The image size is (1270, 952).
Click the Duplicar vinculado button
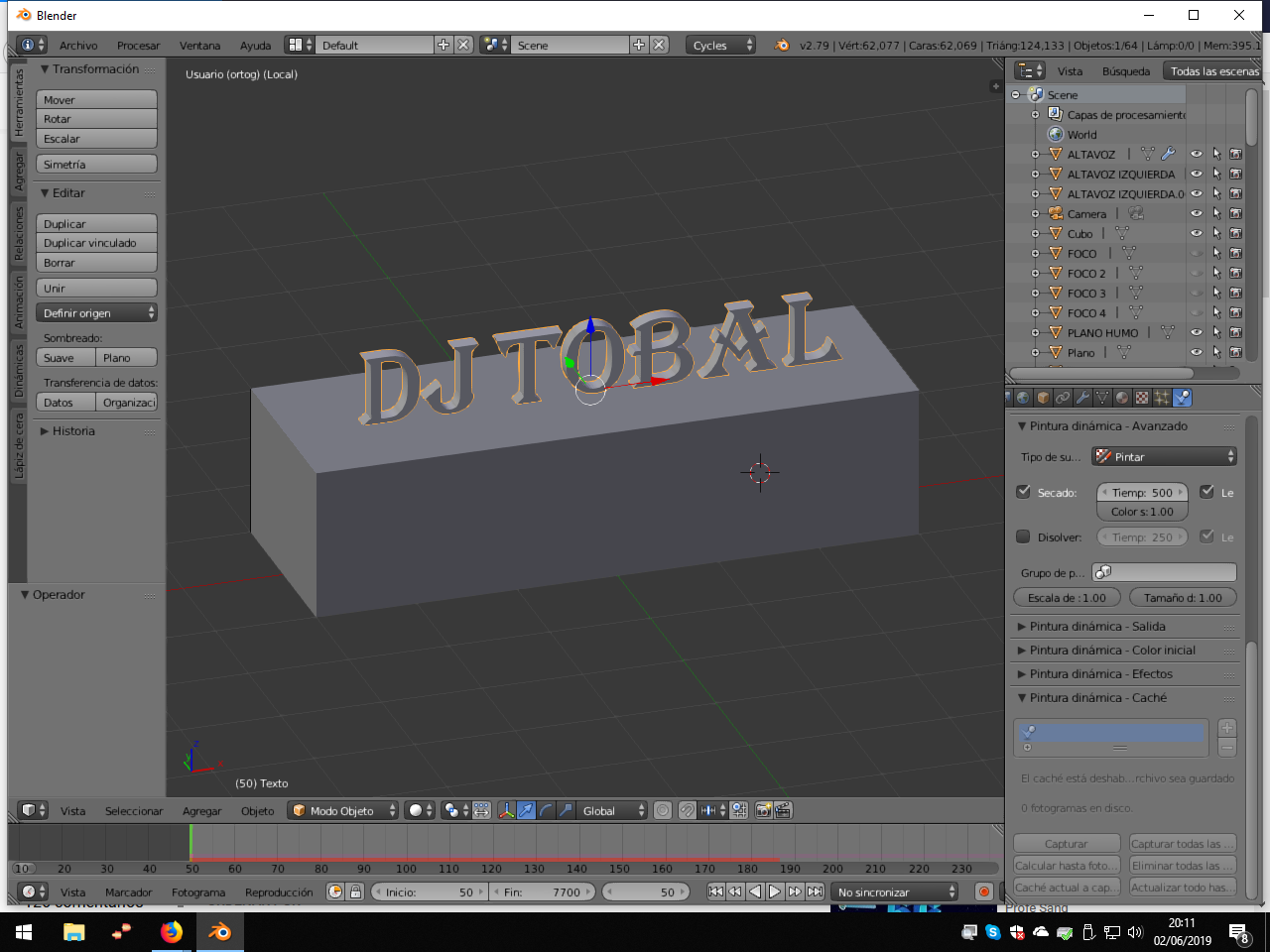97,243
